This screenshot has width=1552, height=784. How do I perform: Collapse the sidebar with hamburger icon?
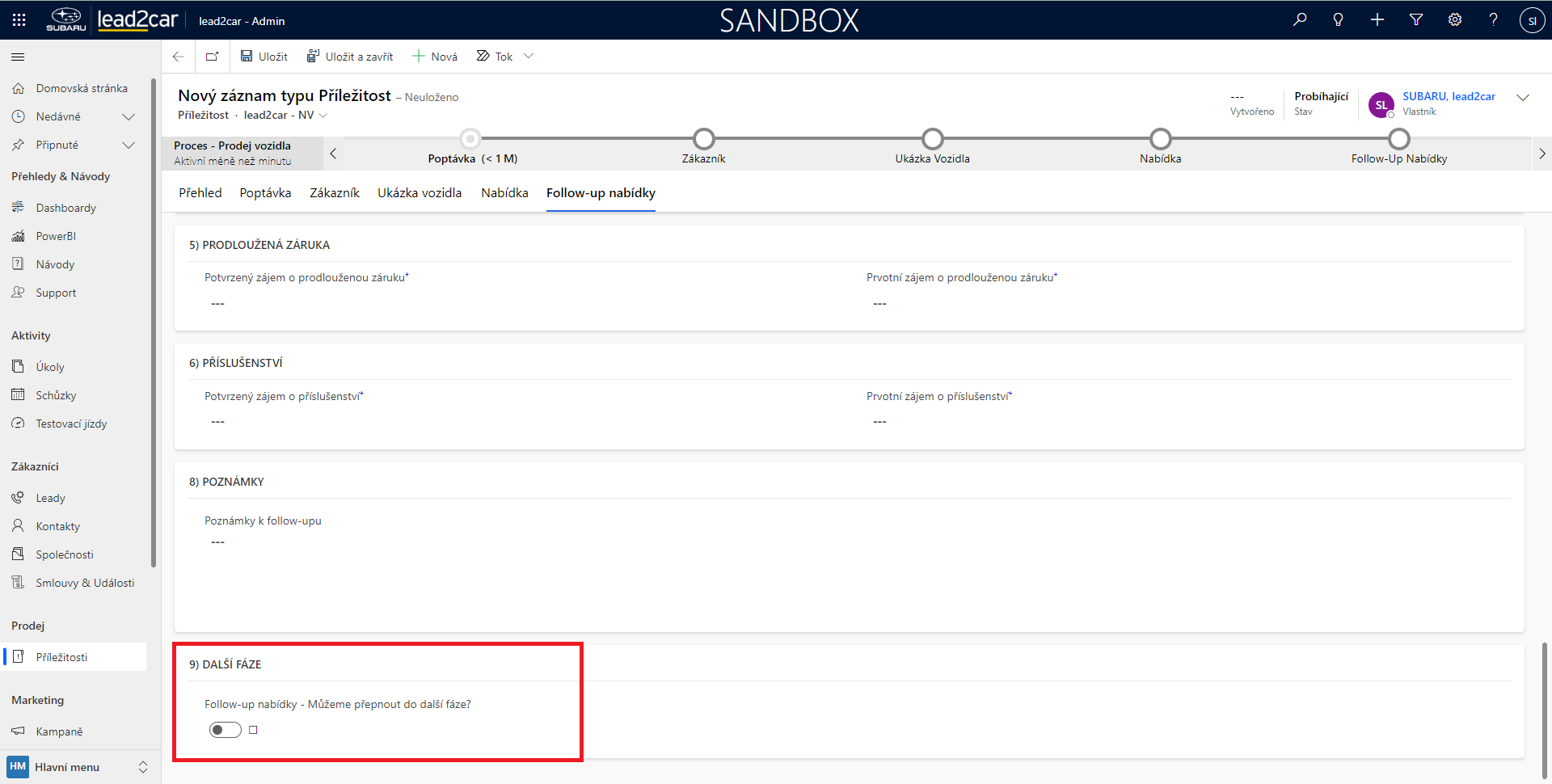(x=18, y=57)
